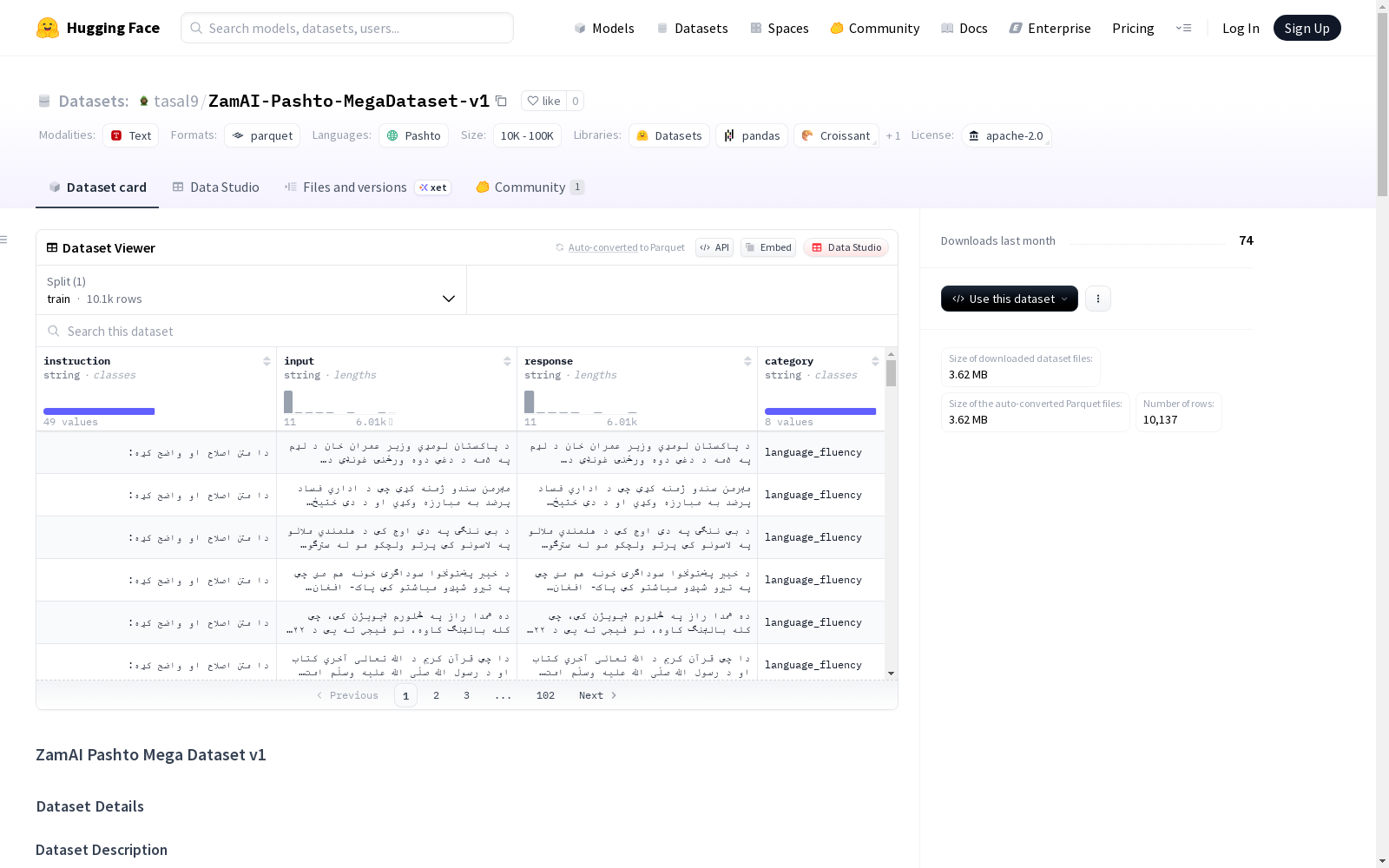Click Next page in the pagination
The height and width of the screenshot is (868, 1389).
[x=598, y=695]
